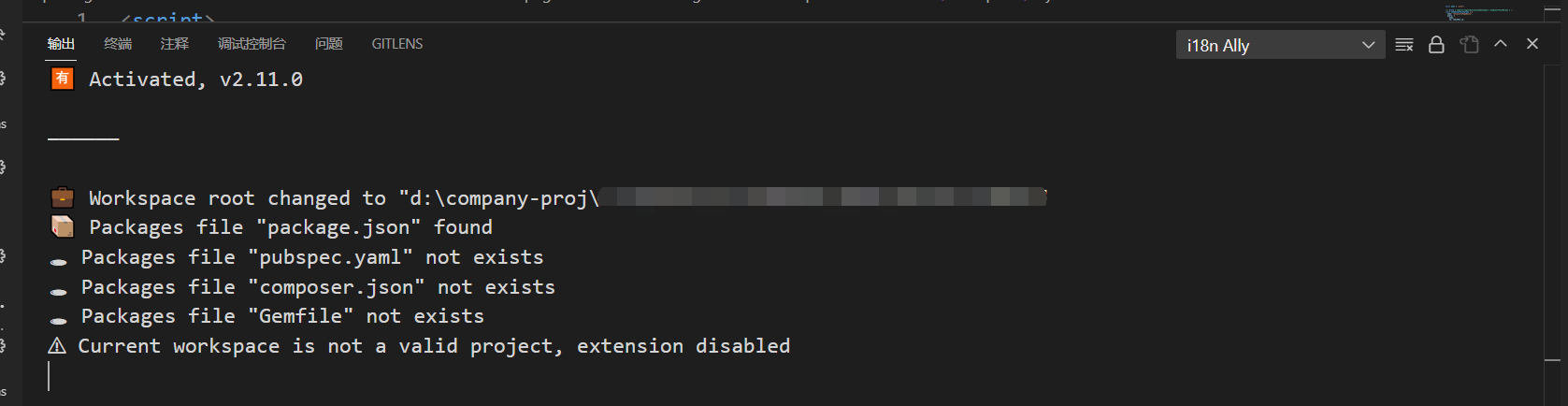The height and width of the screenshot is (406, 1568).
Task: Click the editor minimap preview
Action: click(x=1480, y=11)
